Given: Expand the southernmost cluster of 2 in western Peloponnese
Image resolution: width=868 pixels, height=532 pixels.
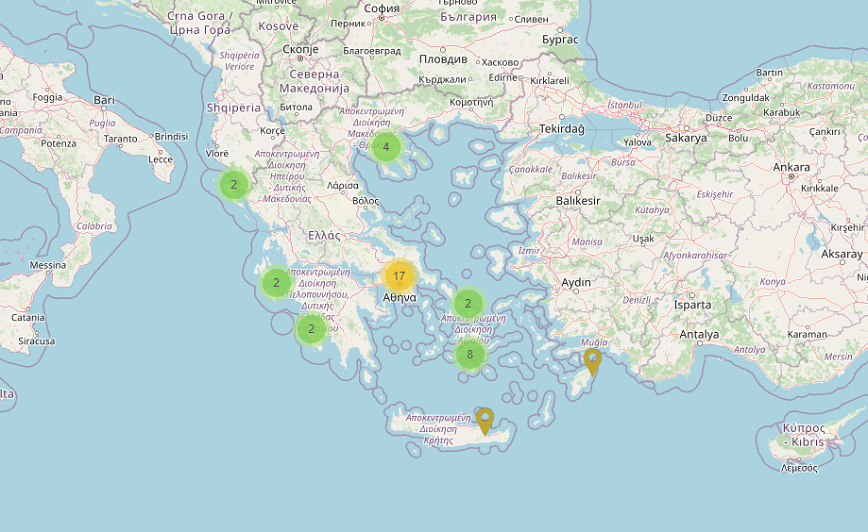Looking at the screenshot, I should click(x=311, y=328).
